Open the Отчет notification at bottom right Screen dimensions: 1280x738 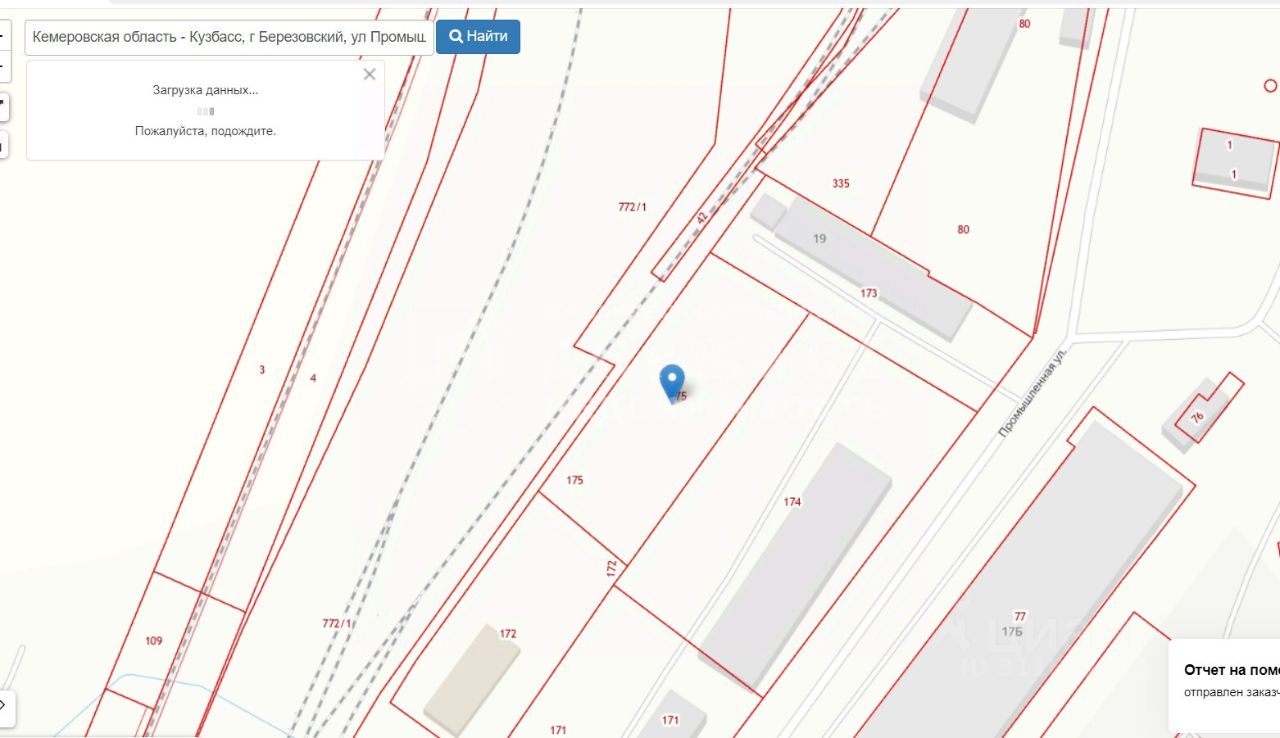point(1224,682)
